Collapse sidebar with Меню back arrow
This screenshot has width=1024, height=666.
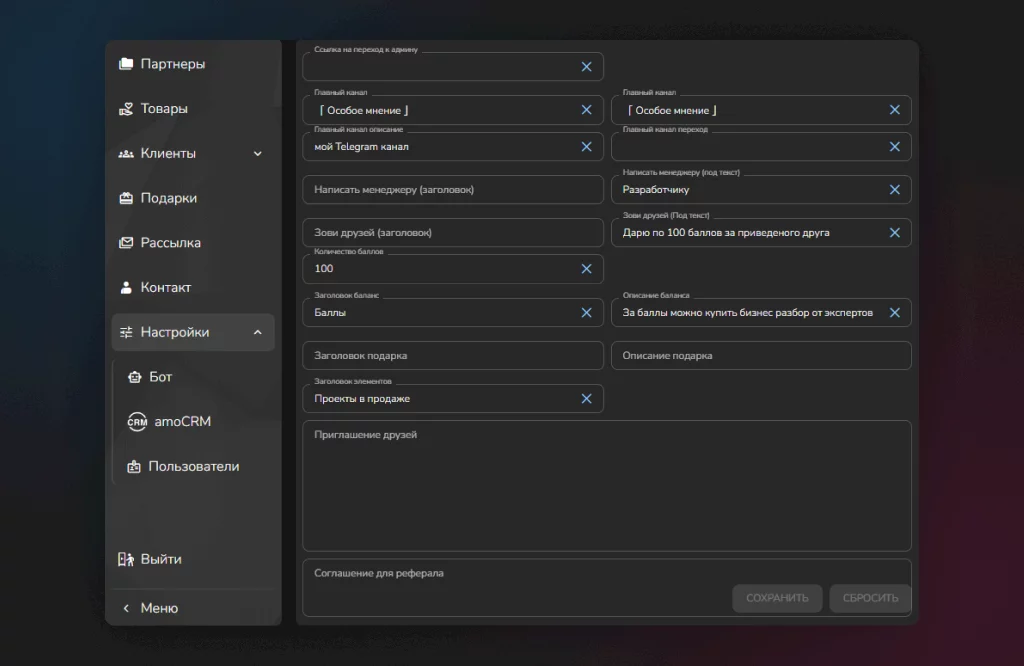coord(126,608)
